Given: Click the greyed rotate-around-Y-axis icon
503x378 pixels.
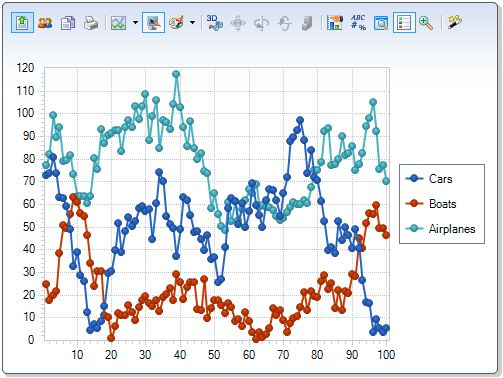Looking at the screenshot, I should tap(284, 23).
